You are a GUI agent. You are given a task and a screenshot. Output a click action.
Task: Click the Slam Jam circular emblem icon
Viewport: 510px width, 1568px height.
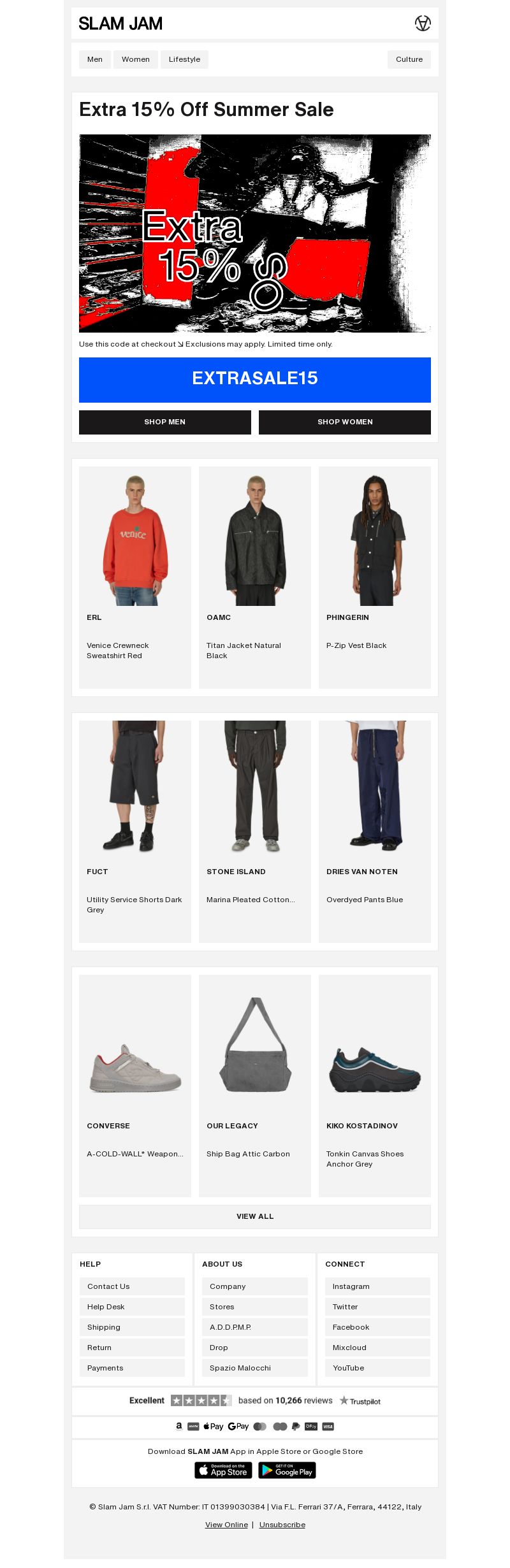[423, 24]
